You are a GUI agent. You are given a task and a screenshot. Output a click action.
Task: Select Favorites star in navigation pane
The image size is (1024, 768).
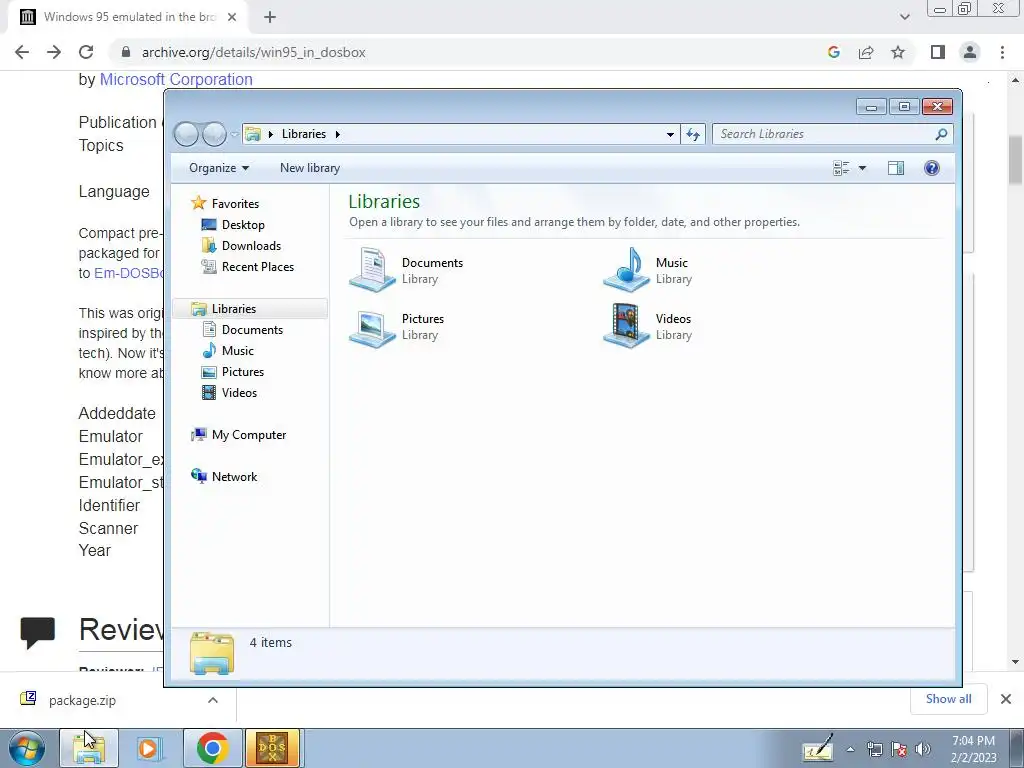[199, 203]
